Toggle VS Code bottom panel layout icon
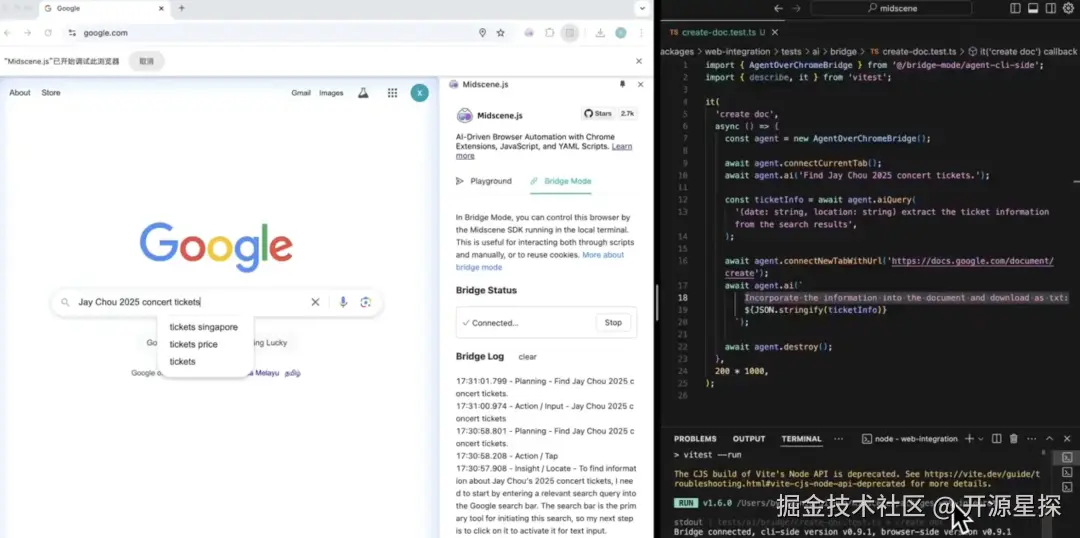Screen dimensions: 1080x538 [x=1032, y=8]
